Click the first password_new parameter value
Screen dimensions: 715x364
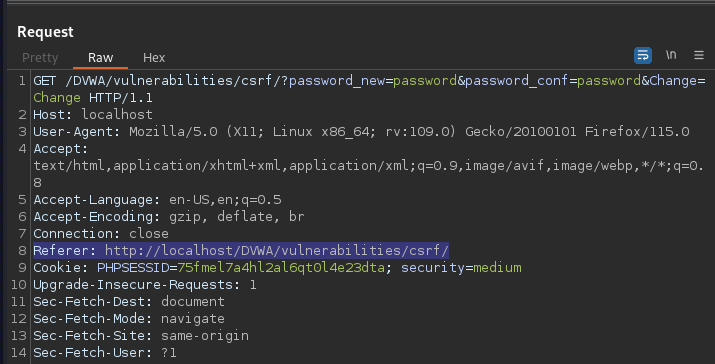(x=425, y=81)
